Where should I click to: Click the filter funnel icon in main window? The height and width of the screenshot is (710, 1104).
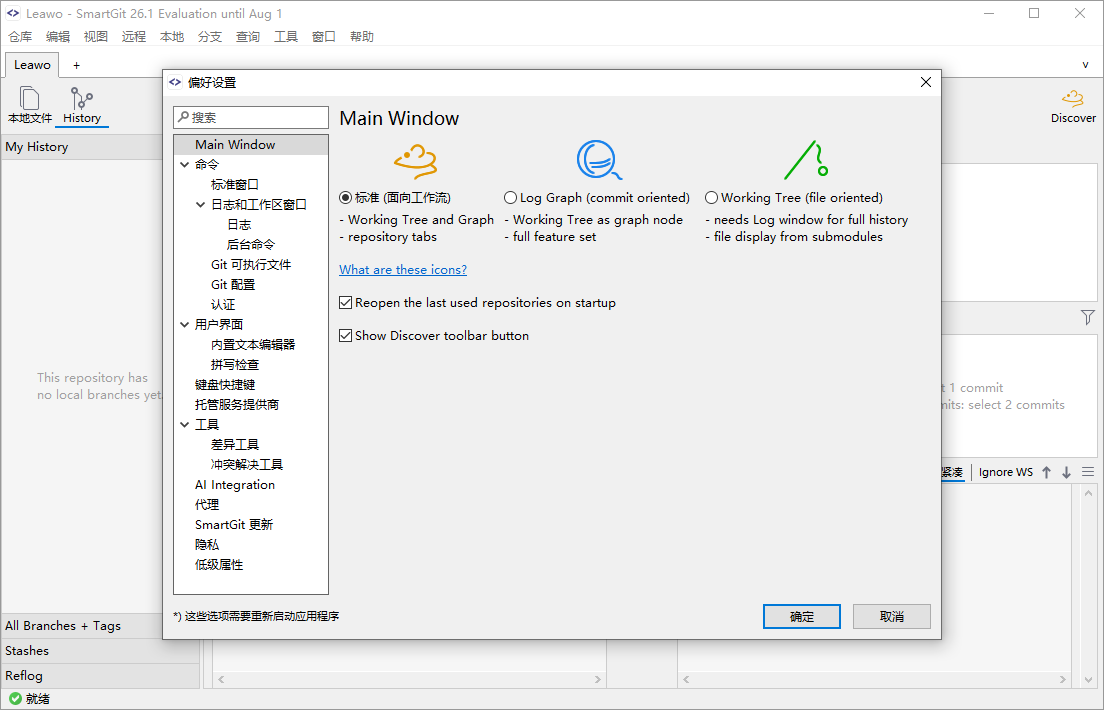1088,318
